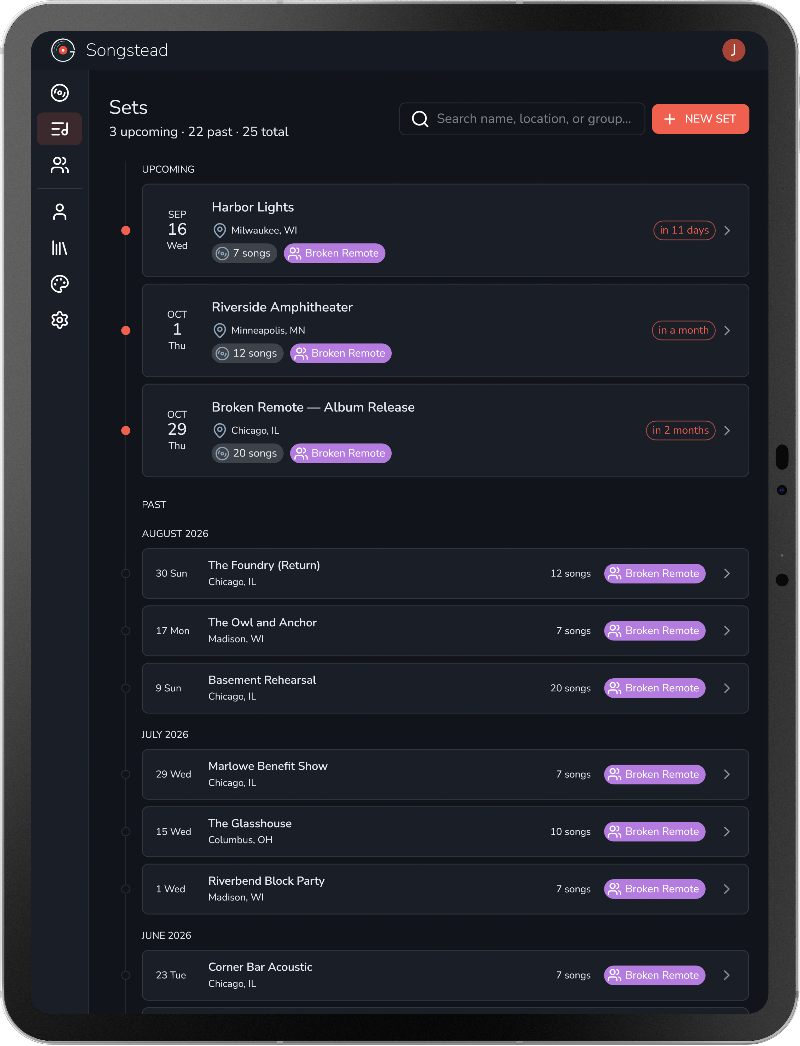Click the search magnifier icon
The height and width of the screenshot is (1046, 800).
[420, 119]
